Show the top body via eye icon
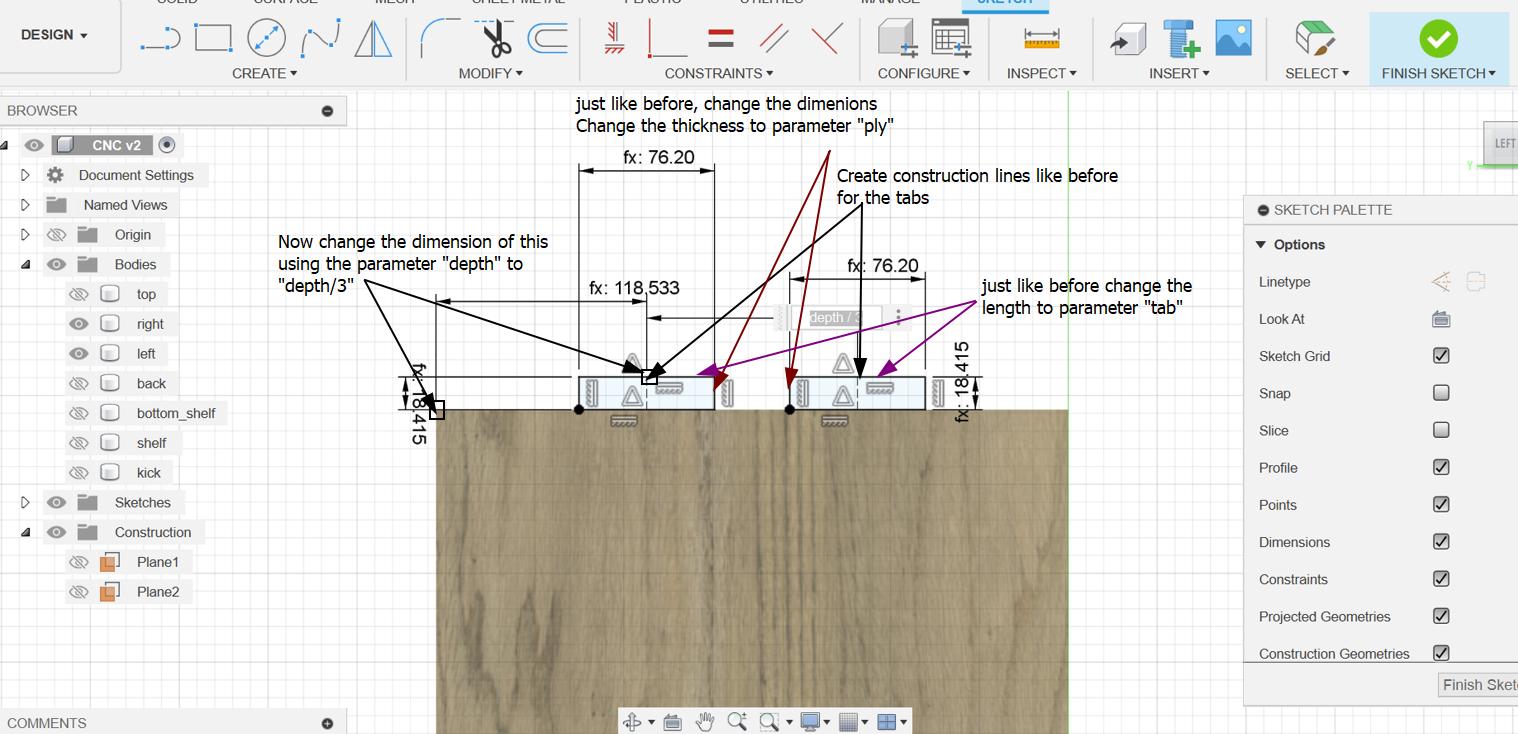 pyautogui.click(x=79, y=294)
